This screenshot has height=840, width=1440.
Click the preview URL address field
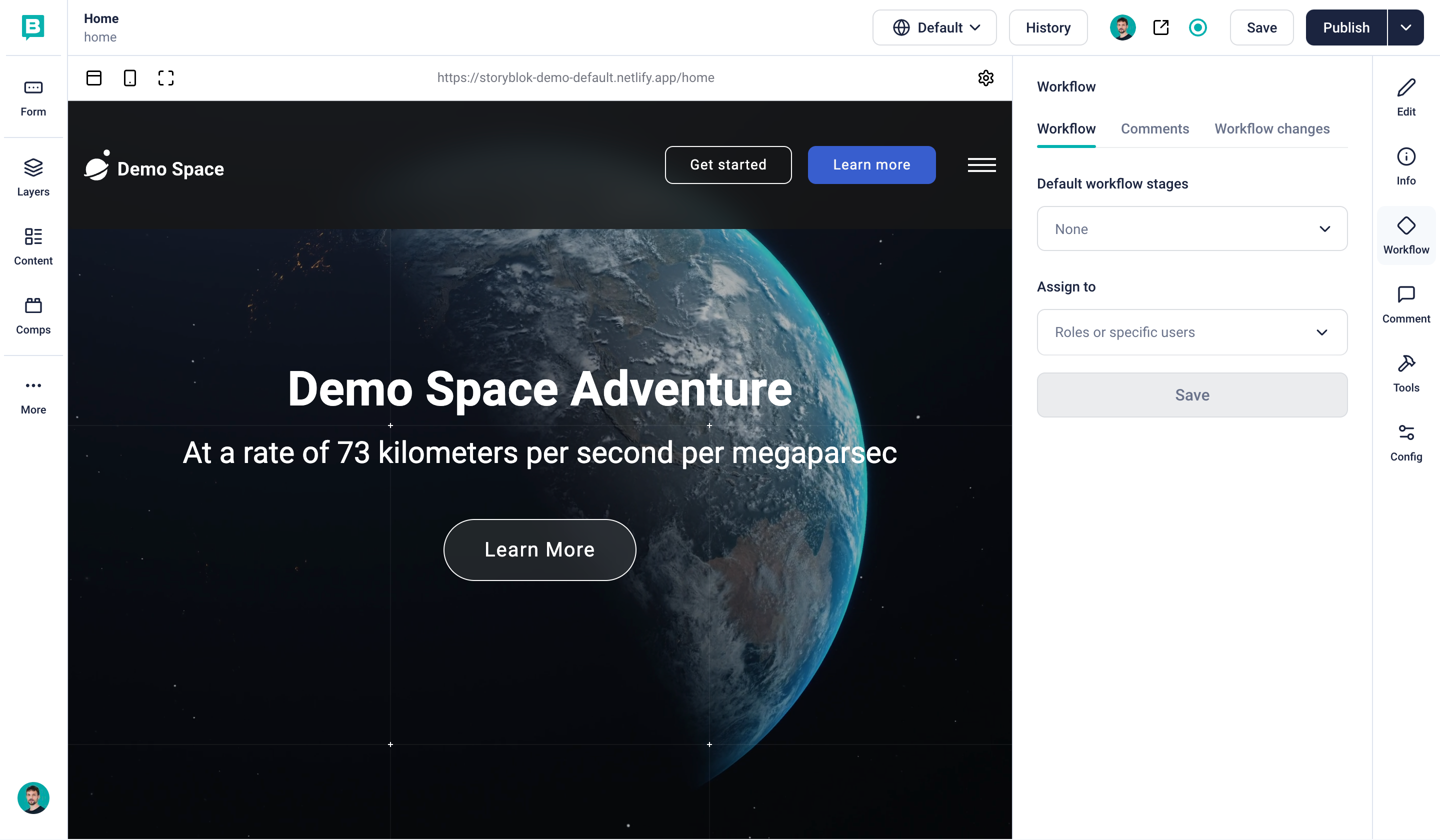575,77
